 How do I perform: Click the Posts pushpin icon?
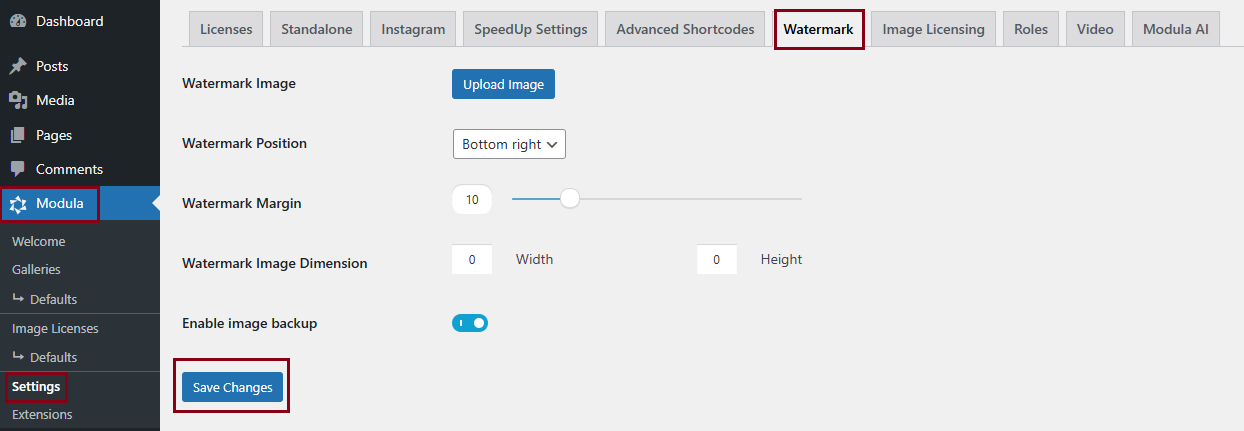tap(18, 66)
